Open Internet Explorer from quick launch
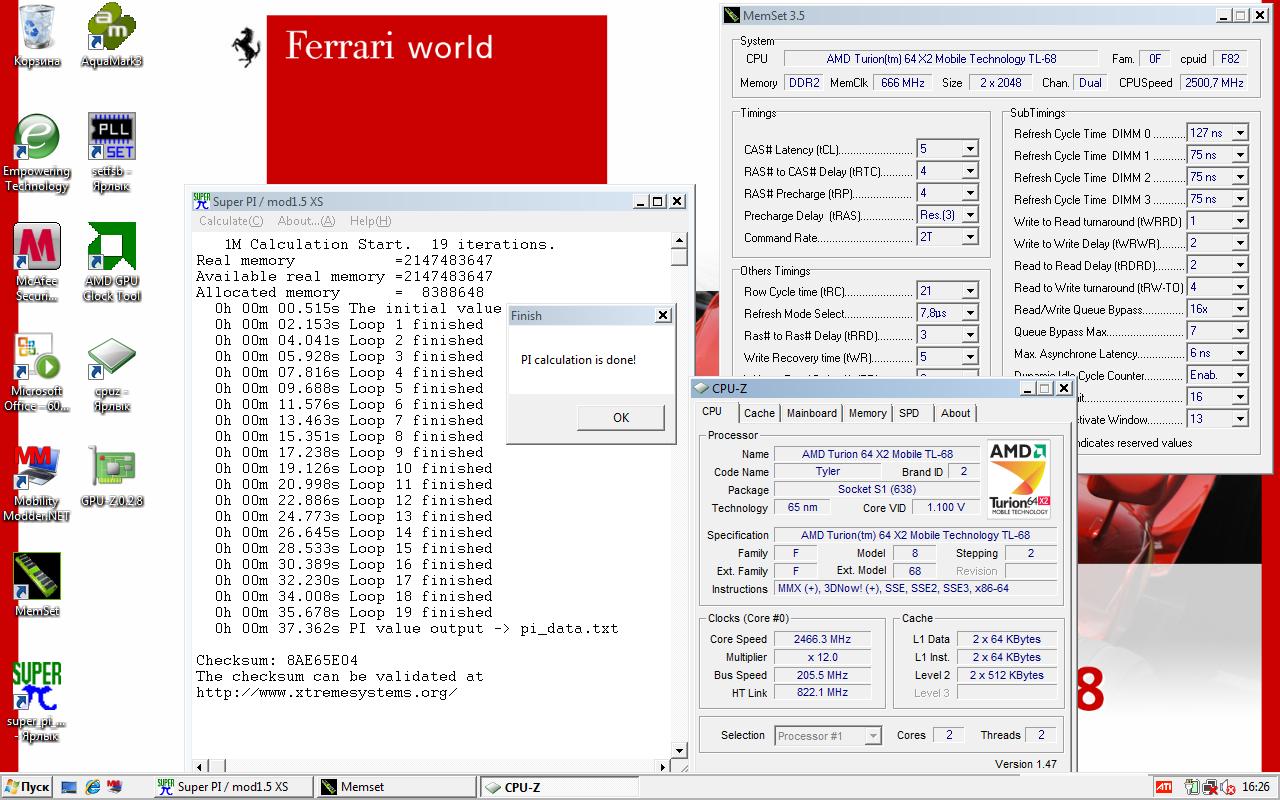Screen dimensions: 1280x800 click(x=93, y=787)
